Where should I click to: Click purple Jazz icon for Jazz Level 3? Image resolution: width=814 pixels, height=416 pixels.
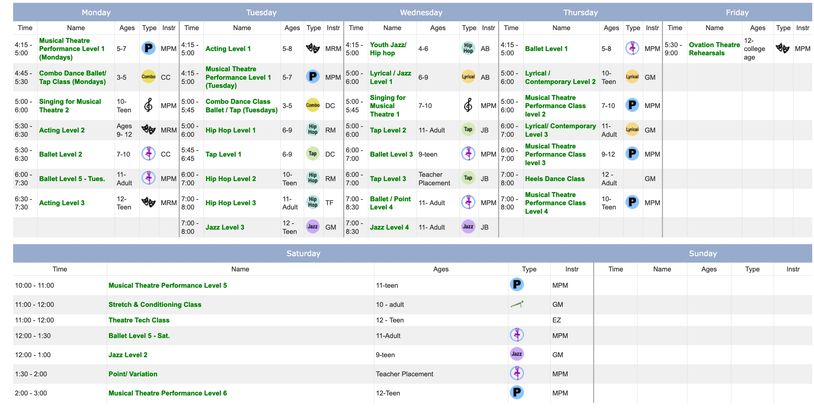pyautogui.click(x=313, y=227)
